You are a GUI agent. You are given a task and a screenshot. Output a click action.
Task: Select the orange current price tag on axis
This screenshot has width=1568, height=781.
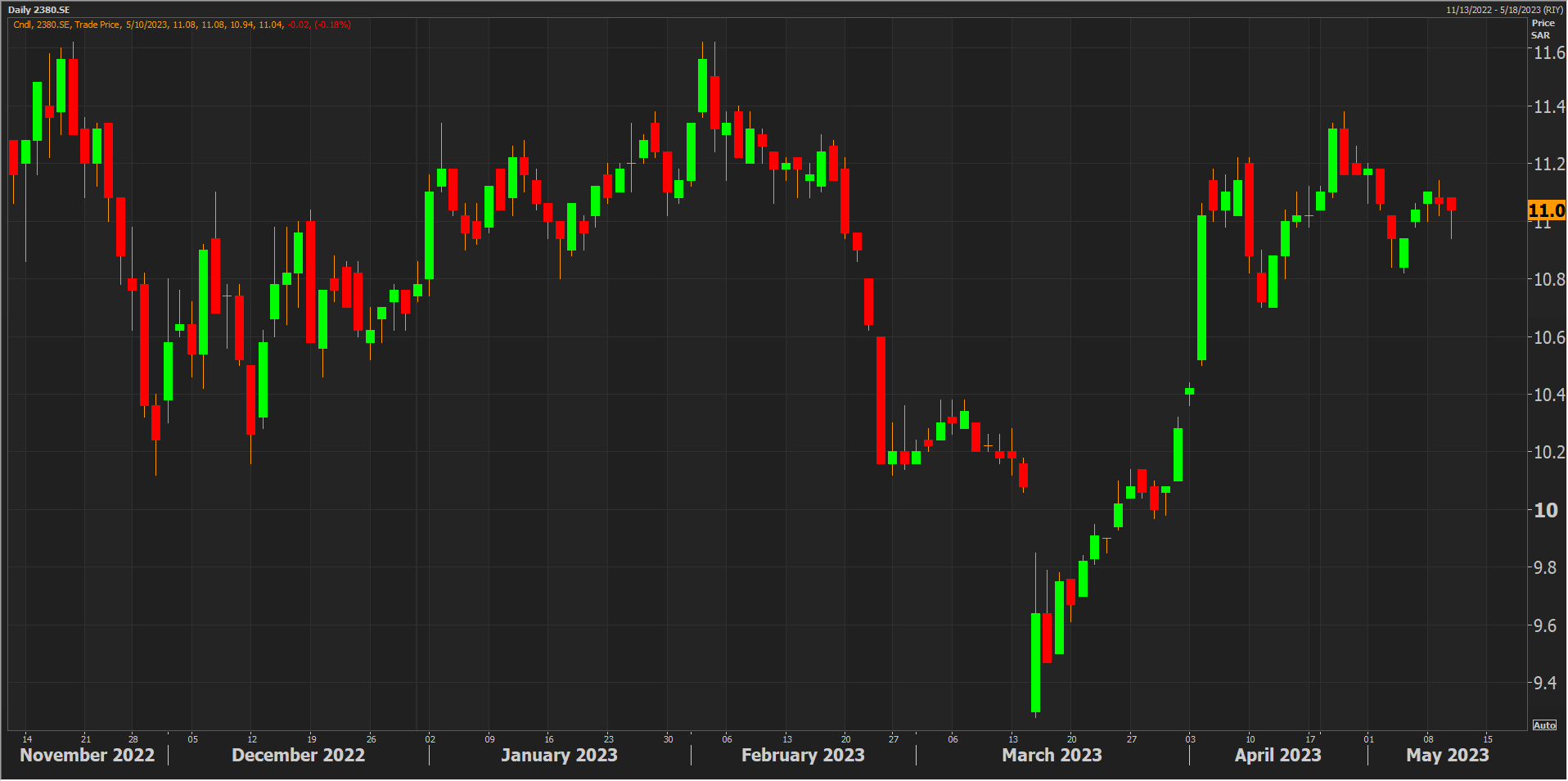pyautogui.click(x=1546, y=210)
